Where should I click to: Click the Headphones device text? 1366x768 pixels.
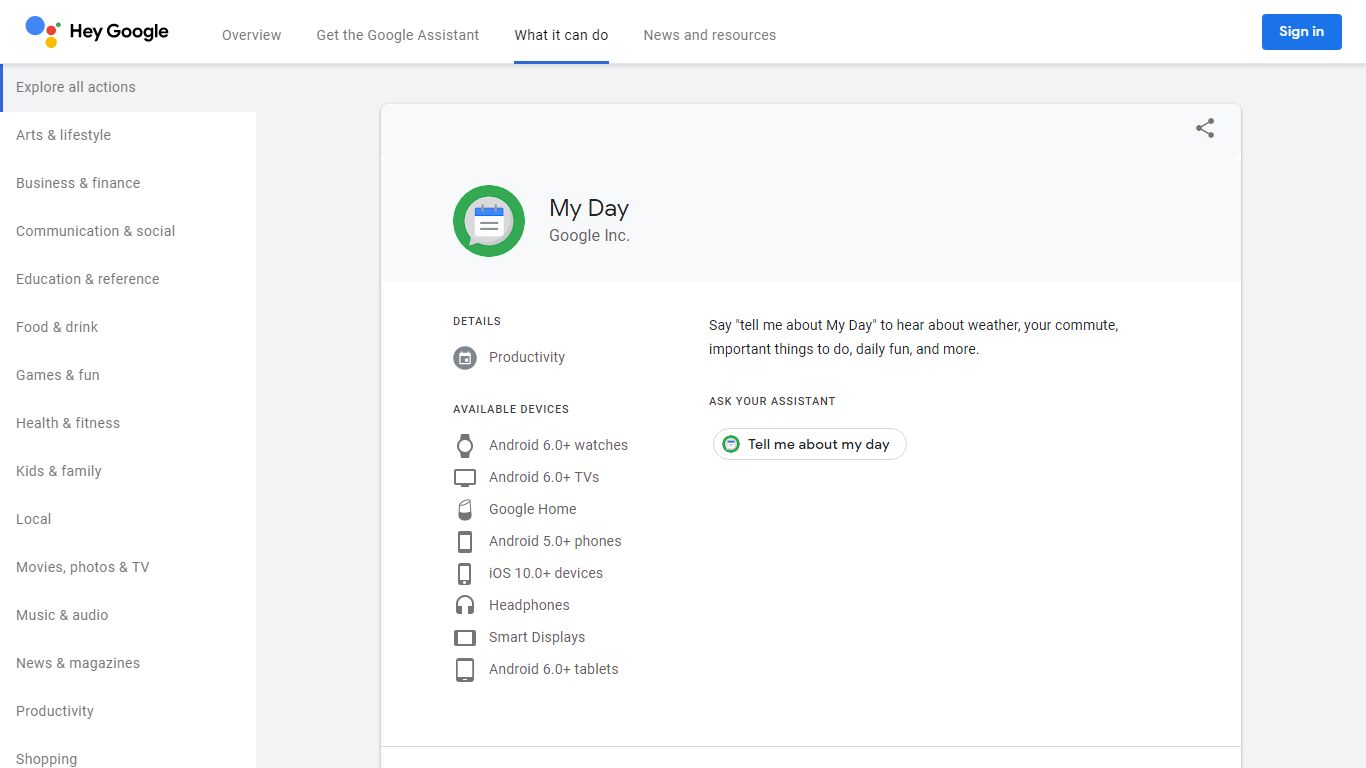click(x=529, y=605)
